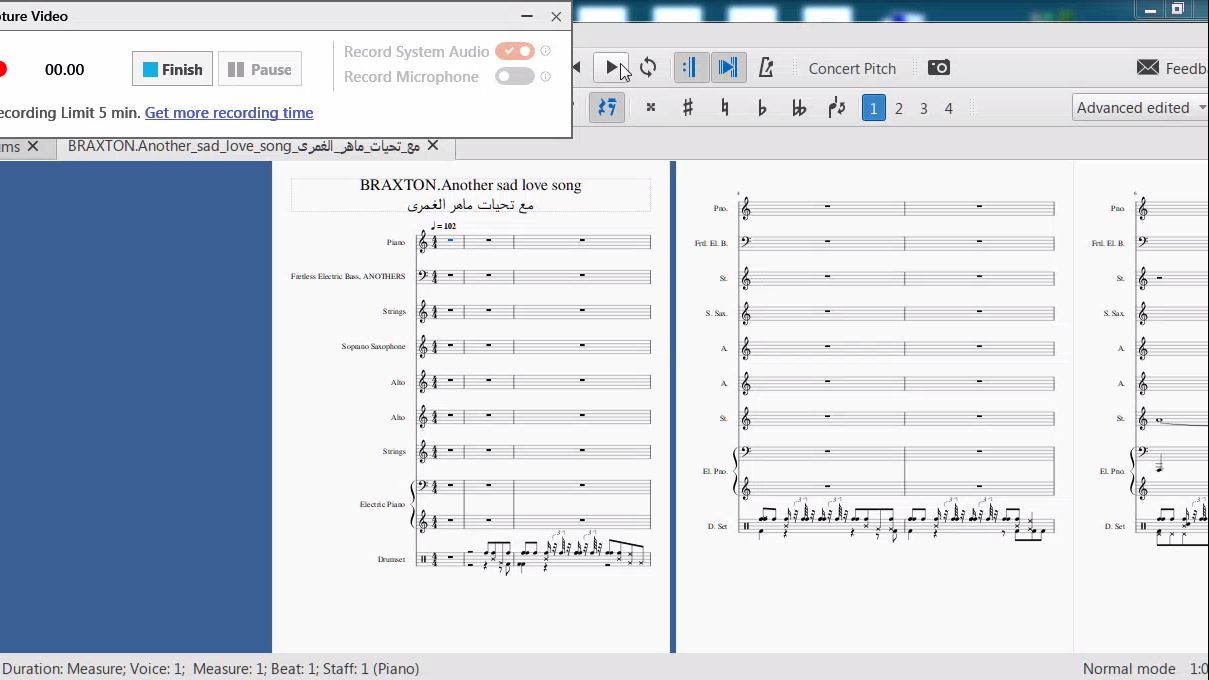Switch to the BRAXTON.Another_sad_love_song score tab

click(x=244, y=146)
